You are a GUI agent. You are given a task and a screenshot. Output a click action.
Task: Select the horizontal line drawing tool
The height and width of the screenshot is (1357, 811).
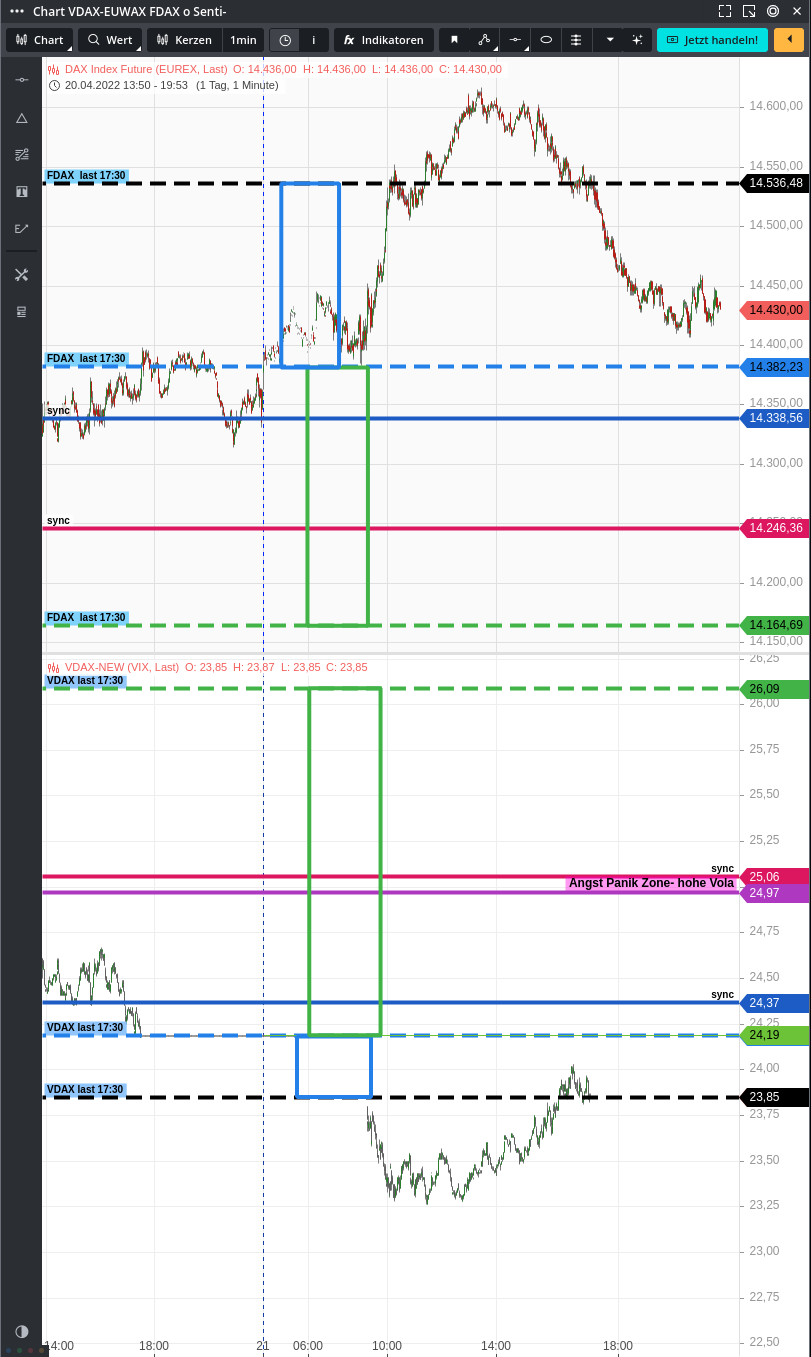point(21,78)
